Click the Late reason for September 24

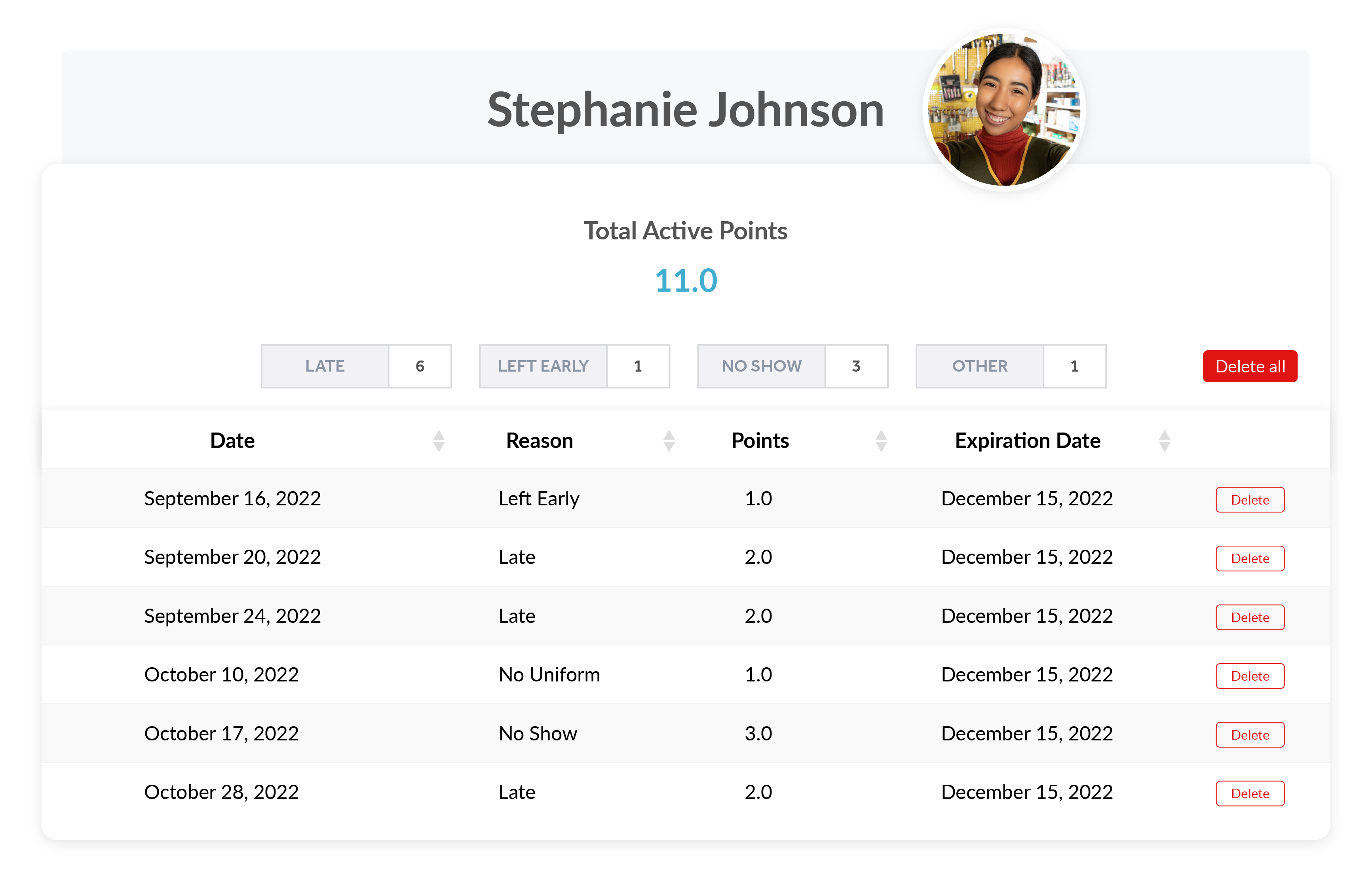pyautogui.click(x=517, y=617)
